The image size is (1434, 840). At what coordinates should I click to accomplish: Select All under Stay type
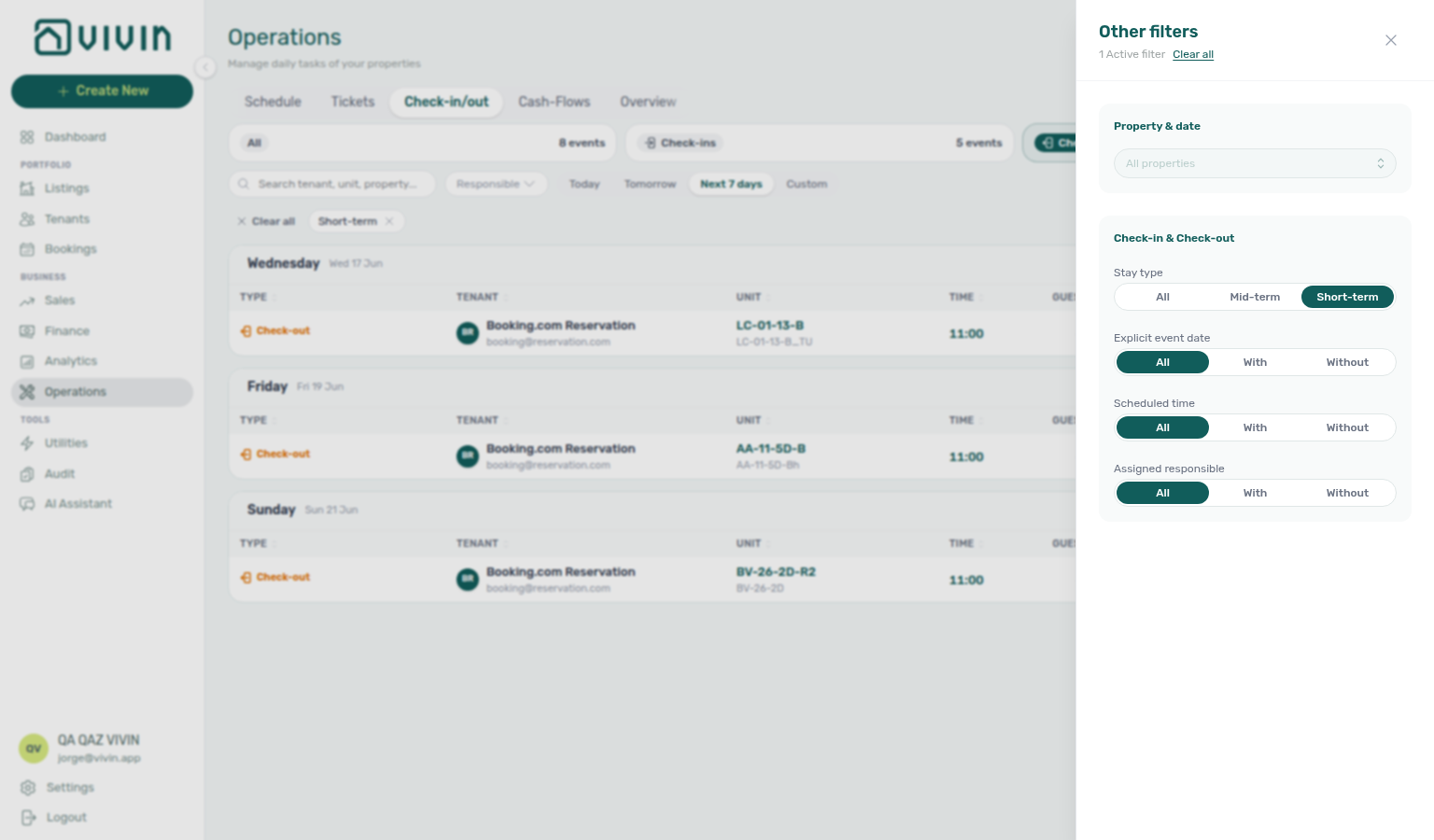coord(1162,297)
